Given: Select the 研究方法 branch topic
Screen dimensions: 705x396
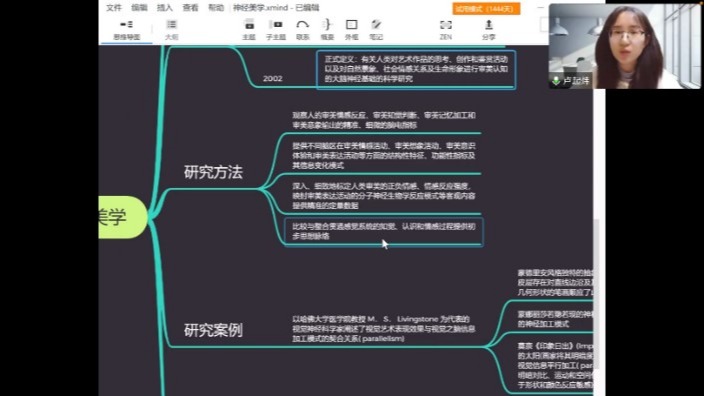Looking at the screenshot, I should [x=213, y=172].
